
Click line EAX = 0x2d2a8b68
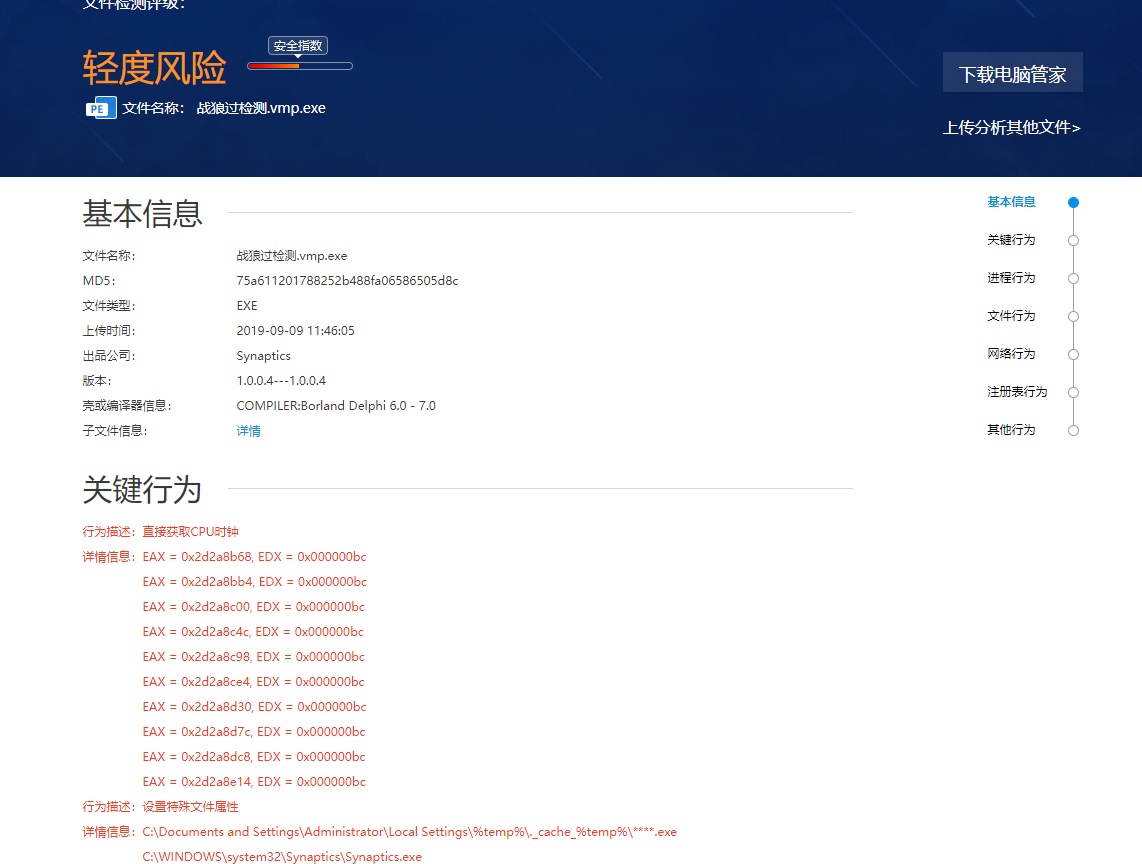(x=254, y=557)
